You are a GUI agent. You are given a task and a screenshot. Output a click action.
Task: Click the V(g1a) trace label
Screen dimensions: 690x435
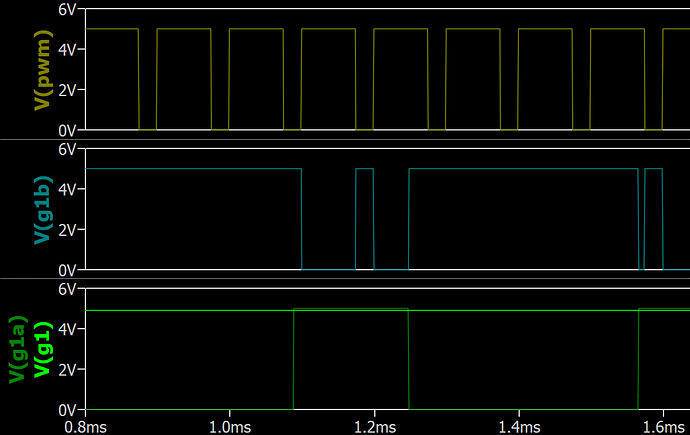pos(17,350)
